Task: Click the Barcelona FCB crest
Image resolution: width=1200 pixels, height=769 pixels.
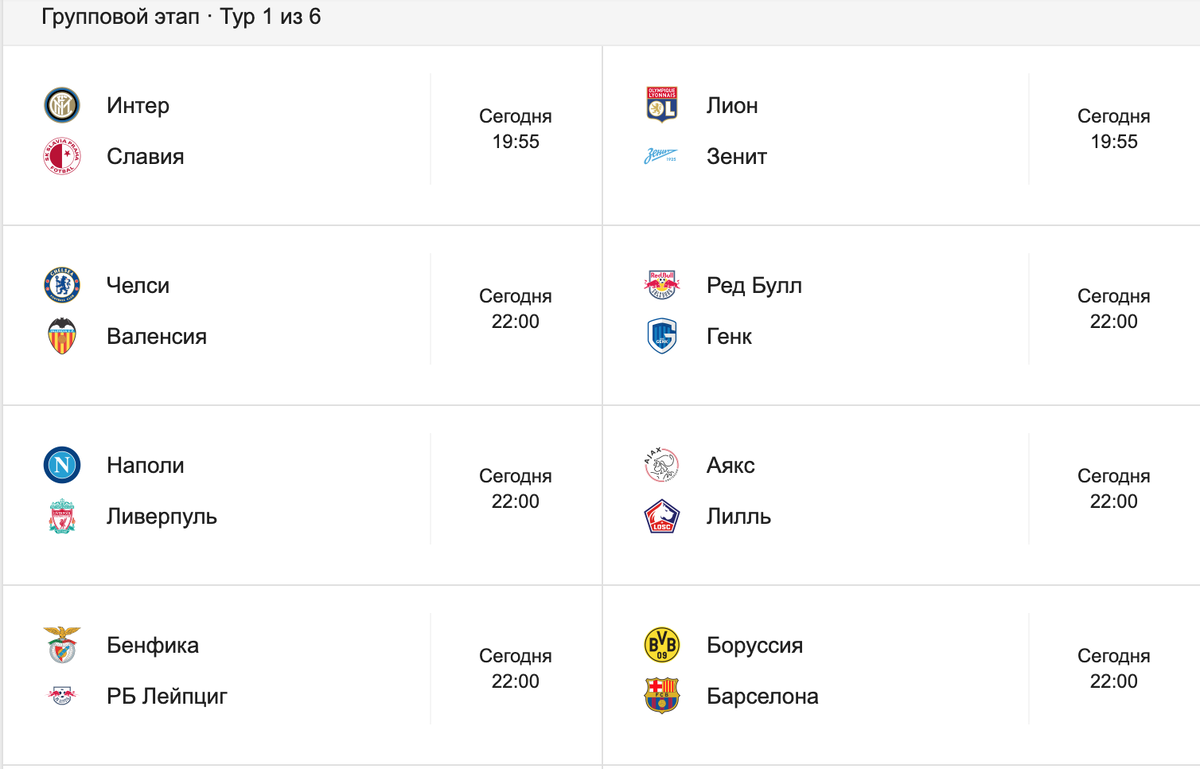Action: point(662,696)
